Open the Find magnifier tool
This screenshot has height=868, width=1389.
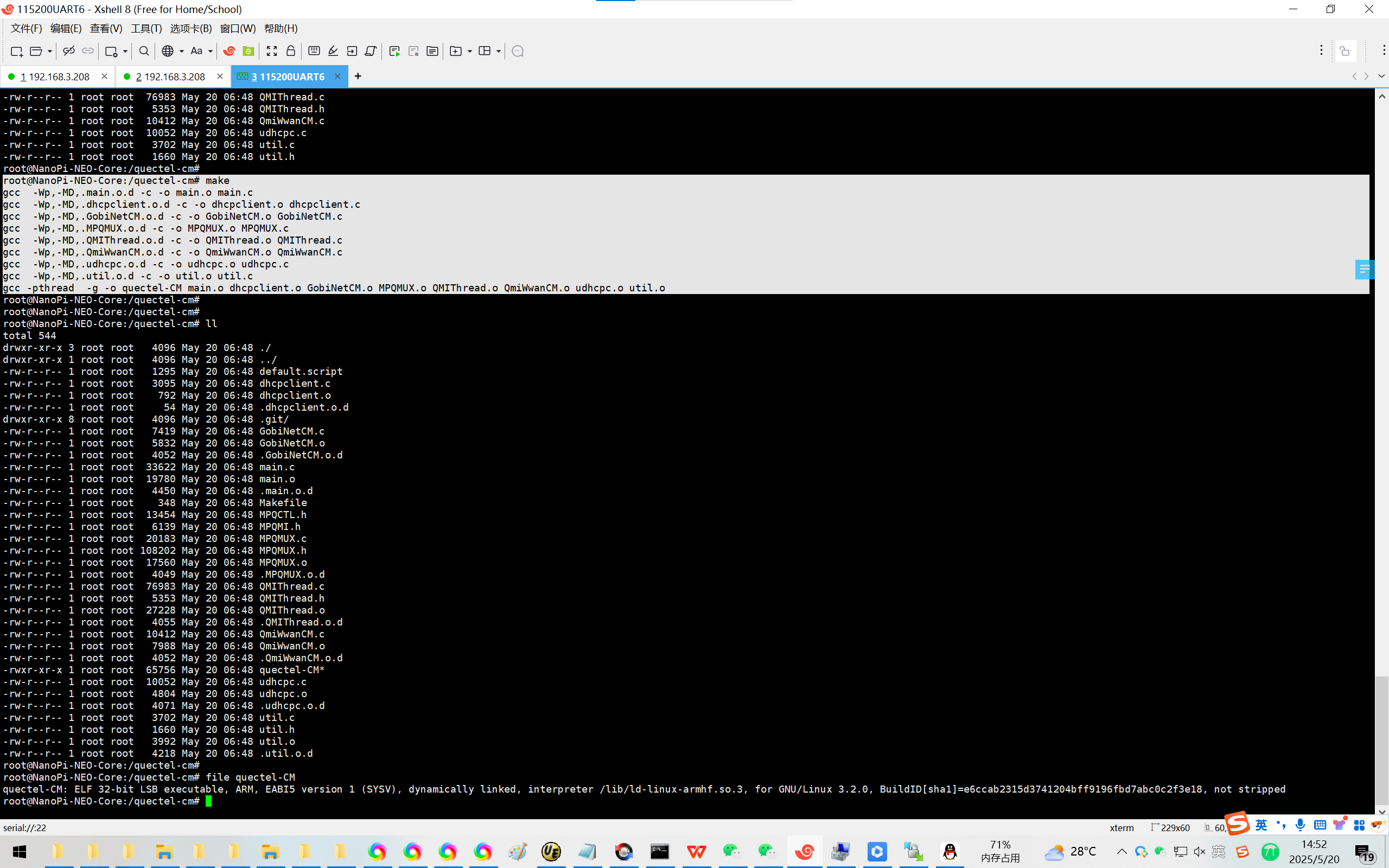click(x=144, y=51)
